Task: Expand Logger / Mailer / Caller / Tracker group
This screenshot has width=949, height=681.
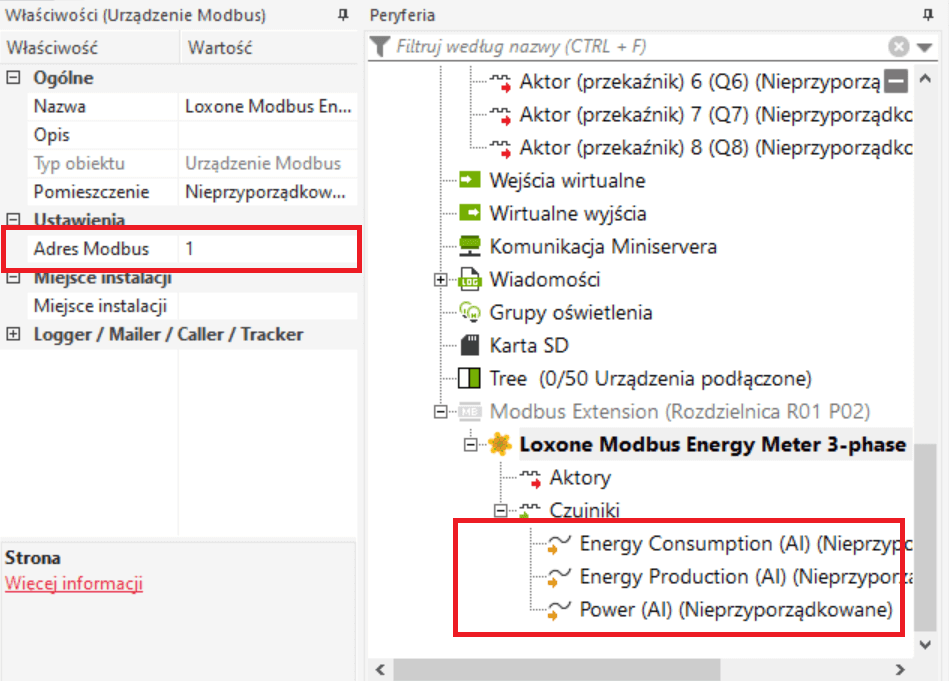Action: (x=13, y=334)
